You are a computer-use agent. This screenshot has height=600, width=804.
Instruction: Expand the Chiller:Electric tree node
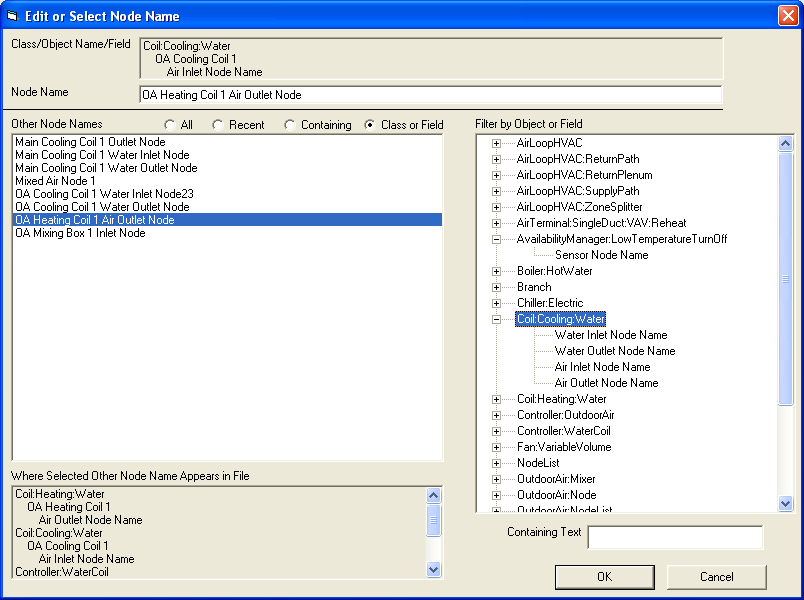(496, 302)
